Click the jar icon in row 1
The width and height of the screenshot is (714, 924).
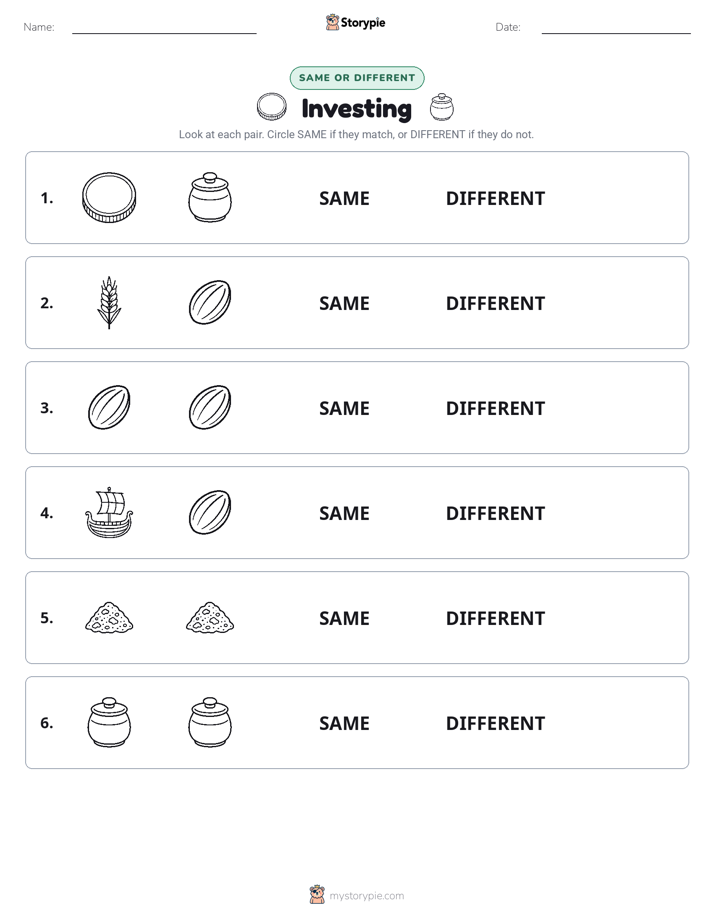point(210,197)
